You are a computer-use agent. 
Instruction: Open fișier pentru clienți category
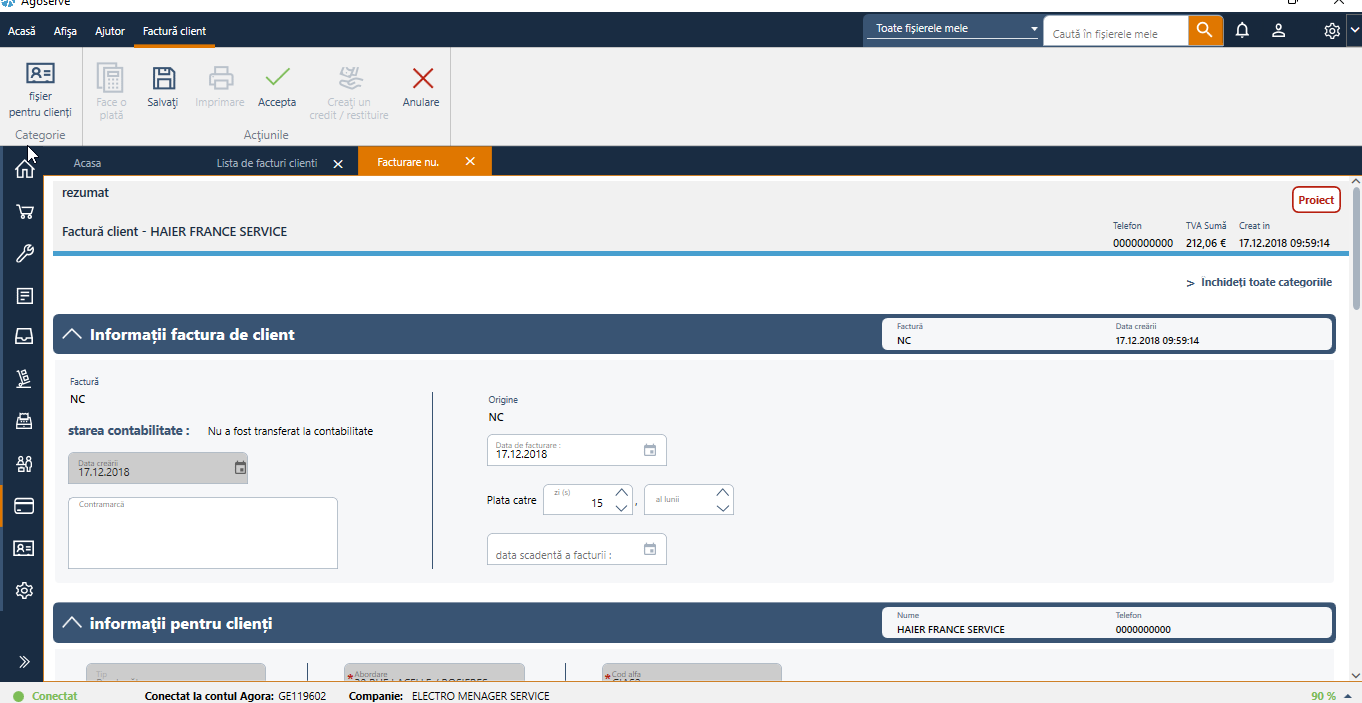click(40, 90)
